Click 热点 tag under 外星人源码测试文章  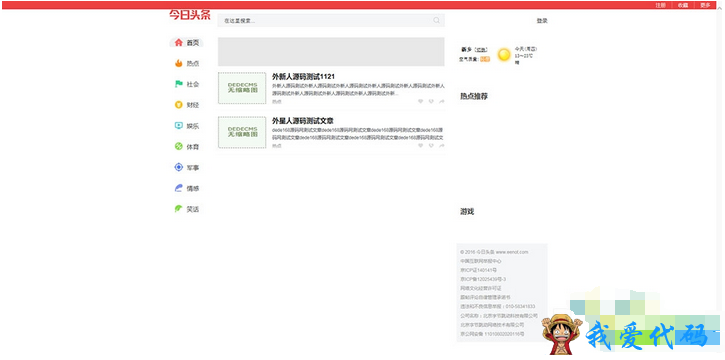[276, 146]
